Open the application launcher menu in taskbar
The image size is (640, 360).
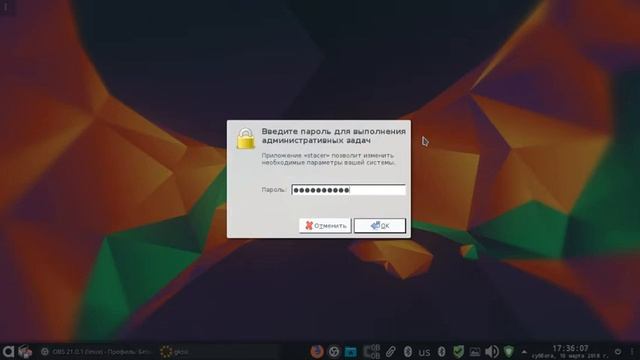coord(8,351)
